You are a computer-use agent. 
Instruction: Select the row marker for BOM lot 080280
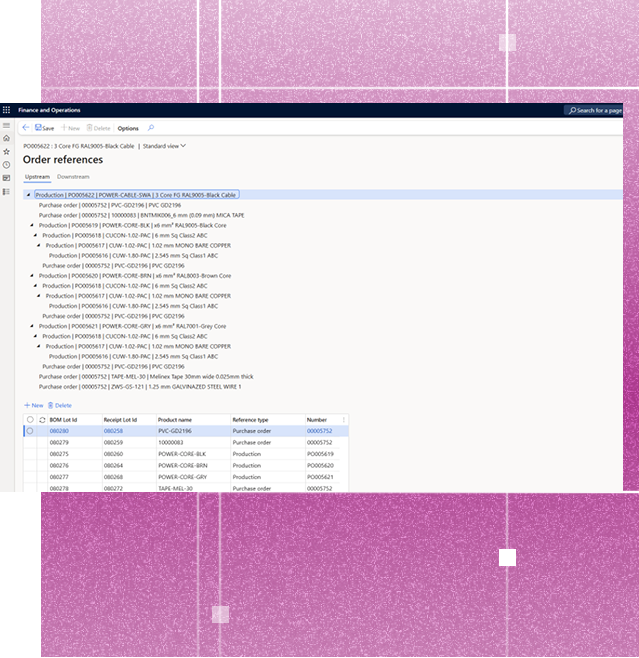tap(30, 431)
